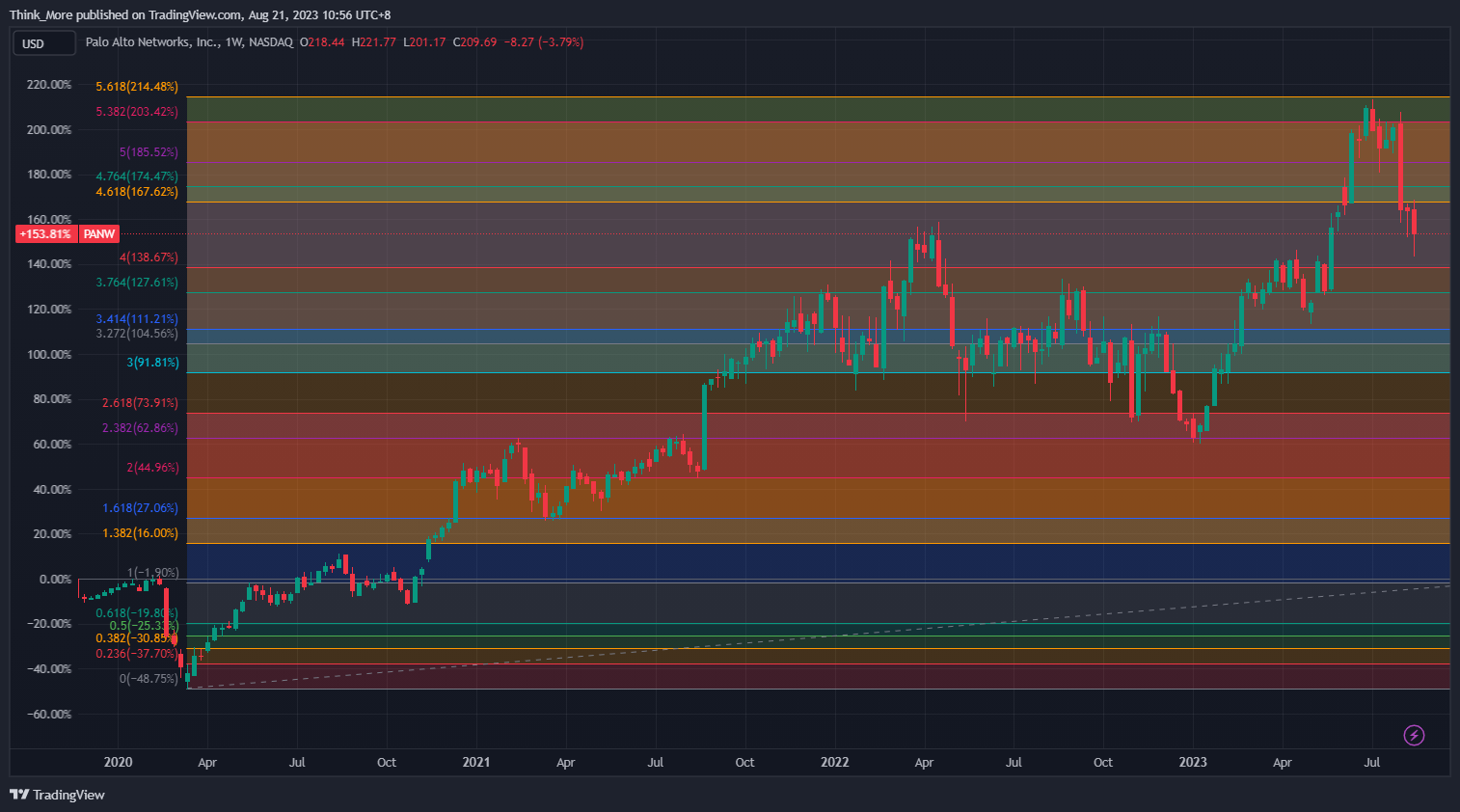Select the 5(185.52%) Fibonacci level label
The height and width of the screenshot is (812, 1460).
tap(149, 152)
